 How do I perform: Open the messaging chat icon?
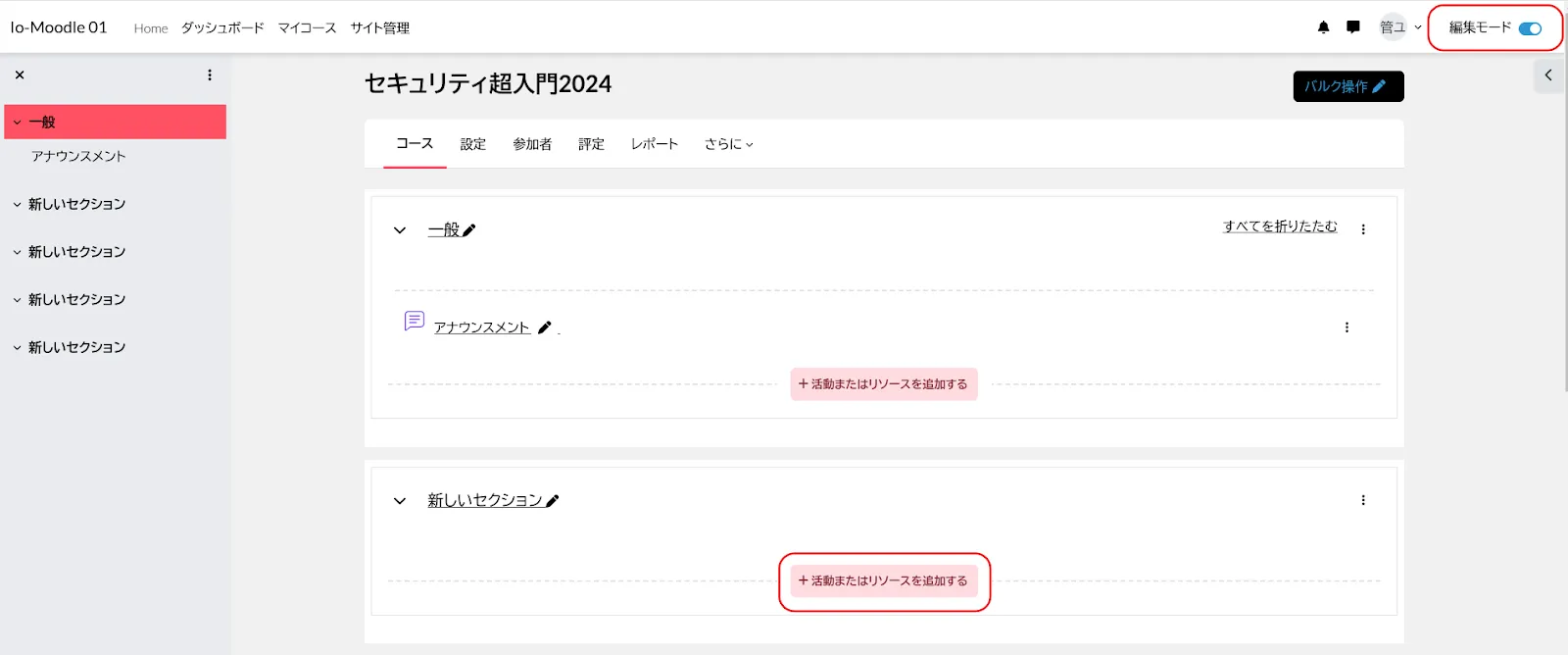1352,27
